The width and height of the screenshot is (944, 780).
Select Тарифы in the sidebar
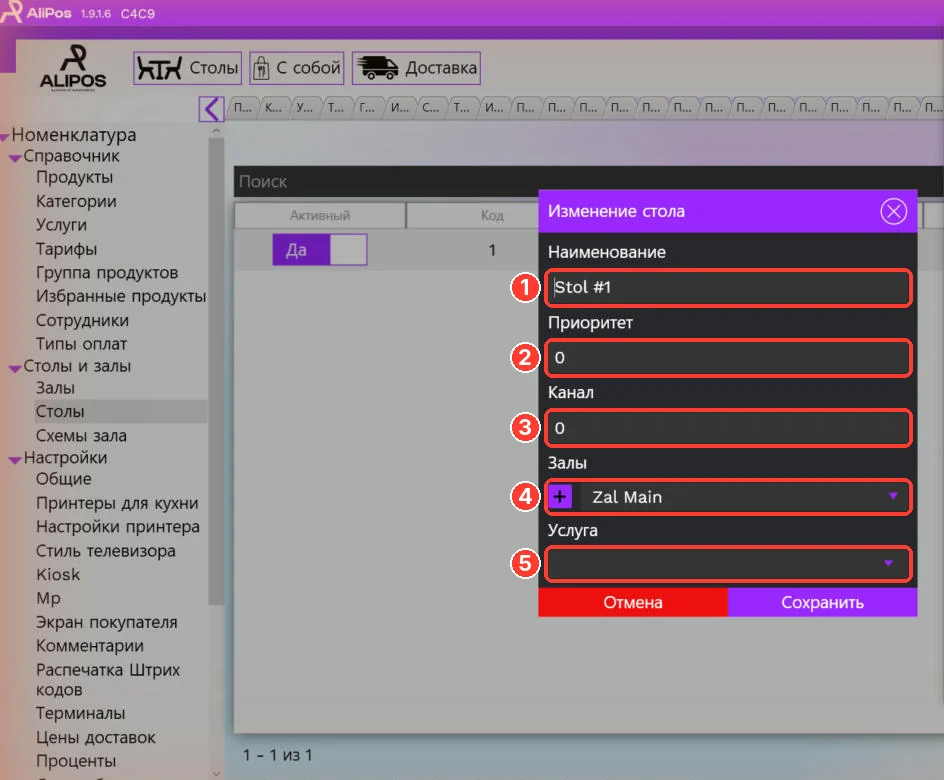coord(66,249)
